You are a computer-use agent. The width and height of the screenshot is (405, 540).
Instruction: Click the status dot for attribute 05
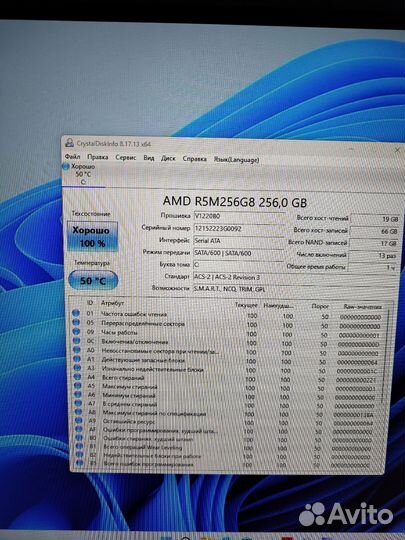(76, 322)
